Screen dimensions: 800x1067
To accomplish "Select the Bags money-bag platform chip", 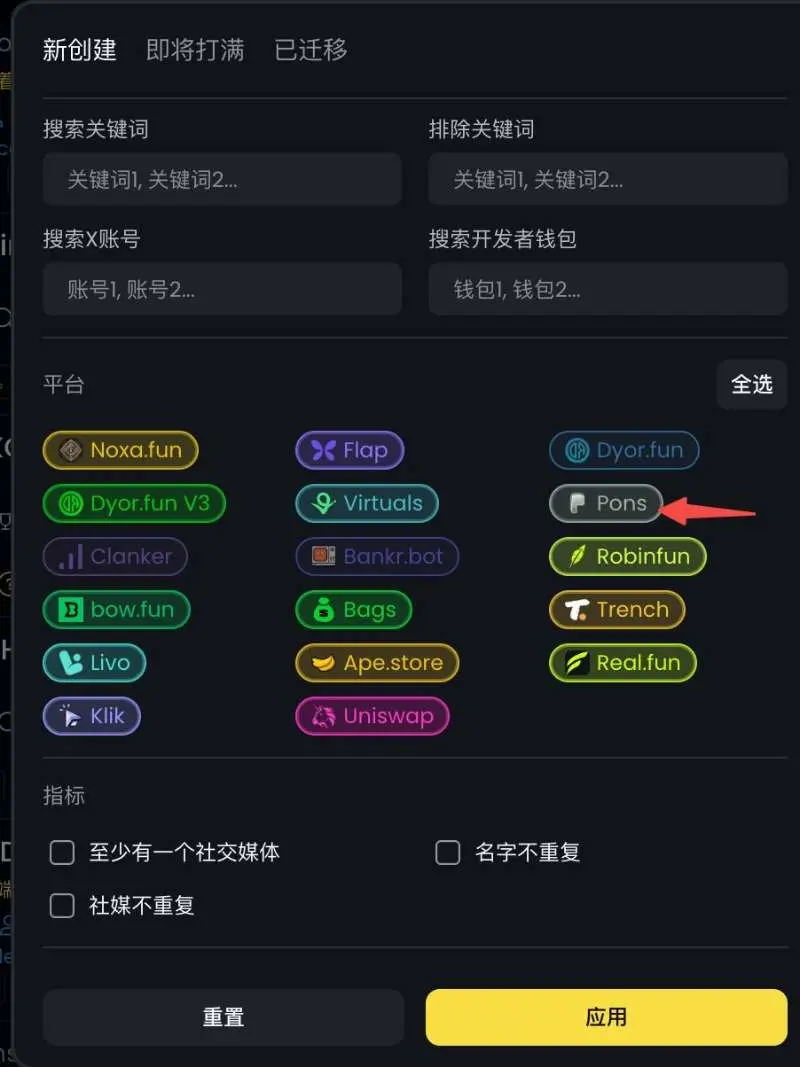I will pos(354,610).
